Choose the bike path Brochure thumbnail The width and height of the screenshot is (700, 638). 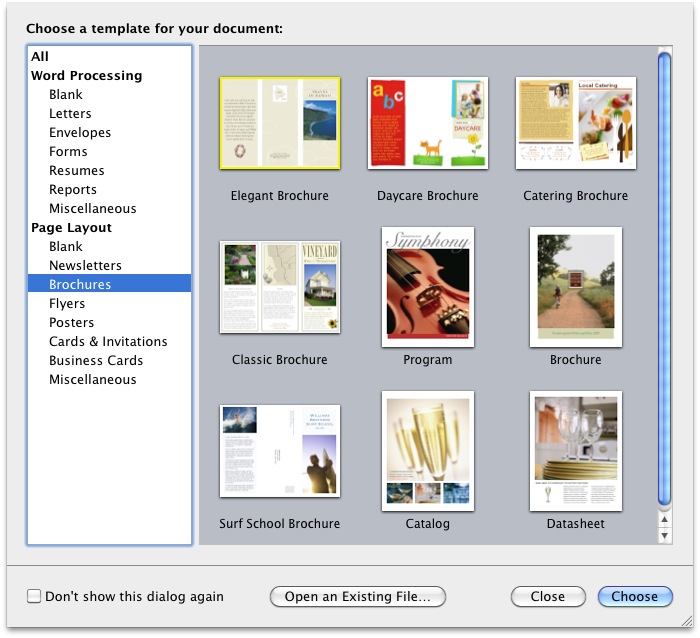coord(576,287)
